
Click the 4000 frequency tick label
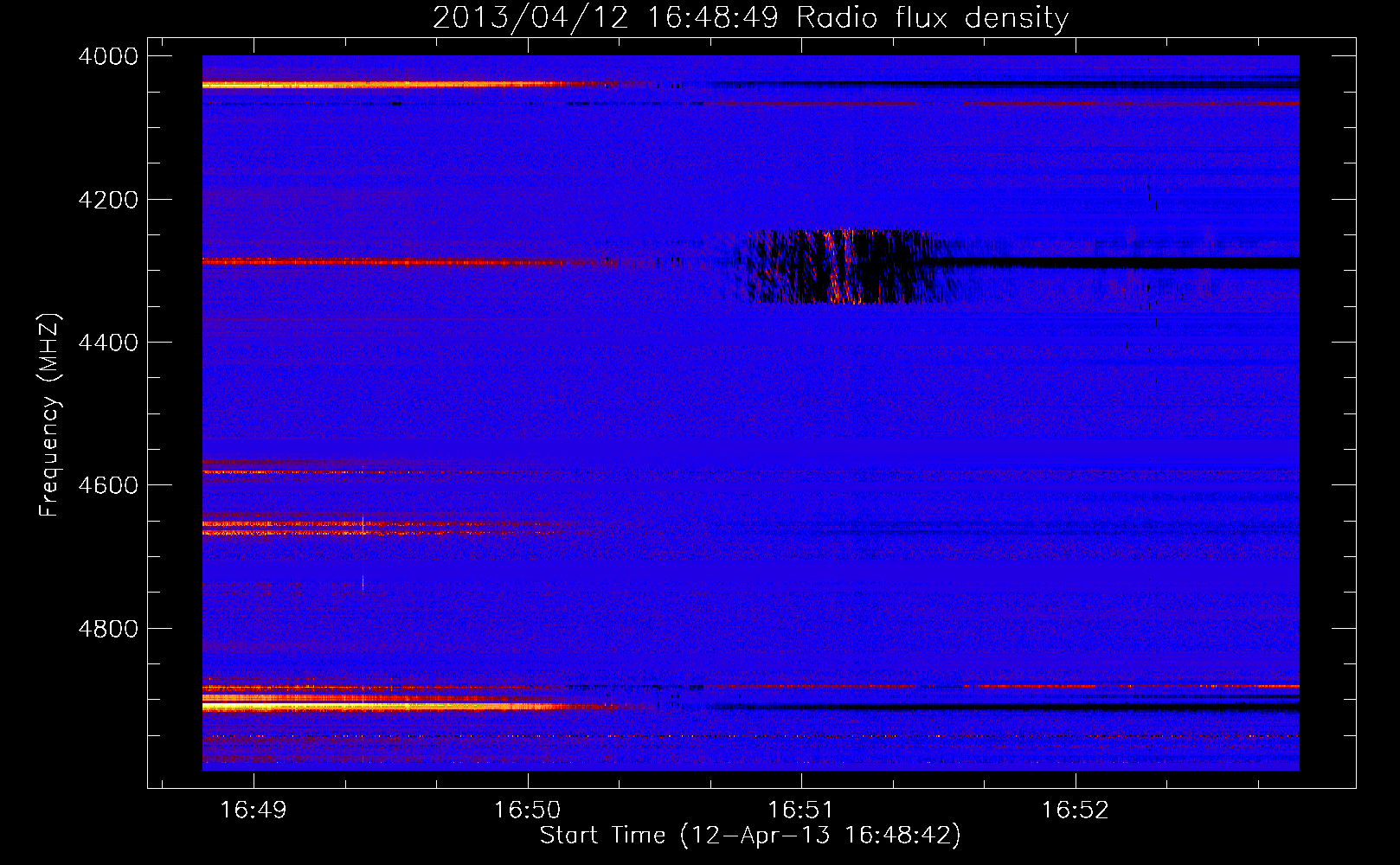pyautogui.click(x=108, y=56)
